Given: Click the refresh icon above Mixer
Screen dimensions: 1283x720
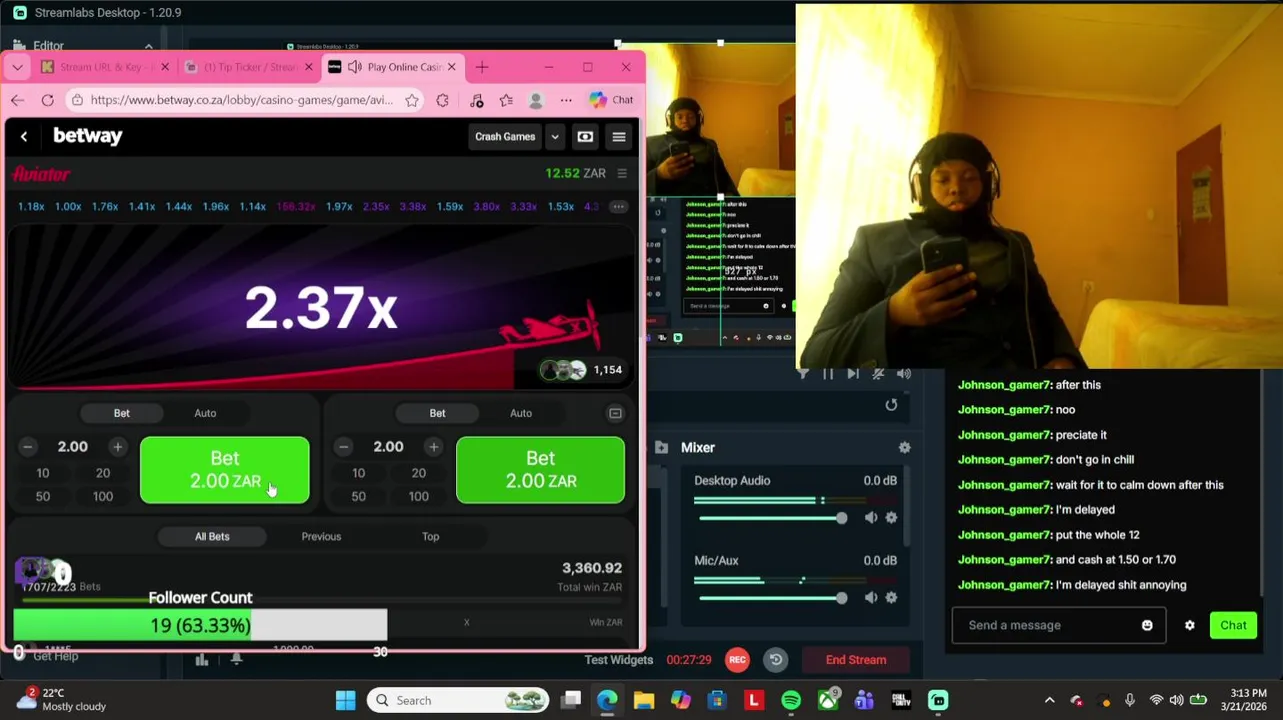Looking at the screenshot, I should click(x=891, y=405).
